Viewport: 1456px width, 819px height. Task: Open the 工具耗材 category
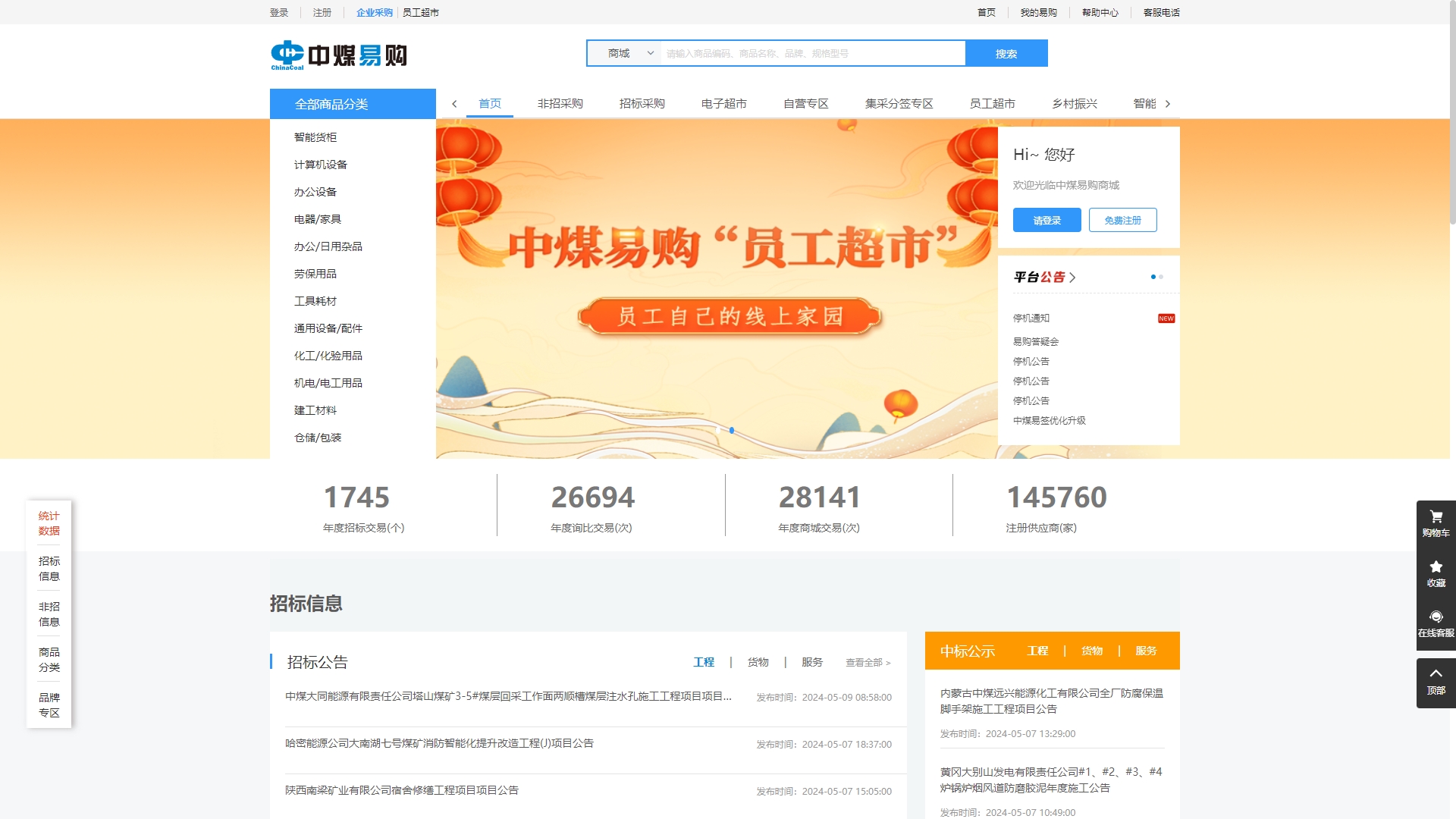tap(315, 301)
